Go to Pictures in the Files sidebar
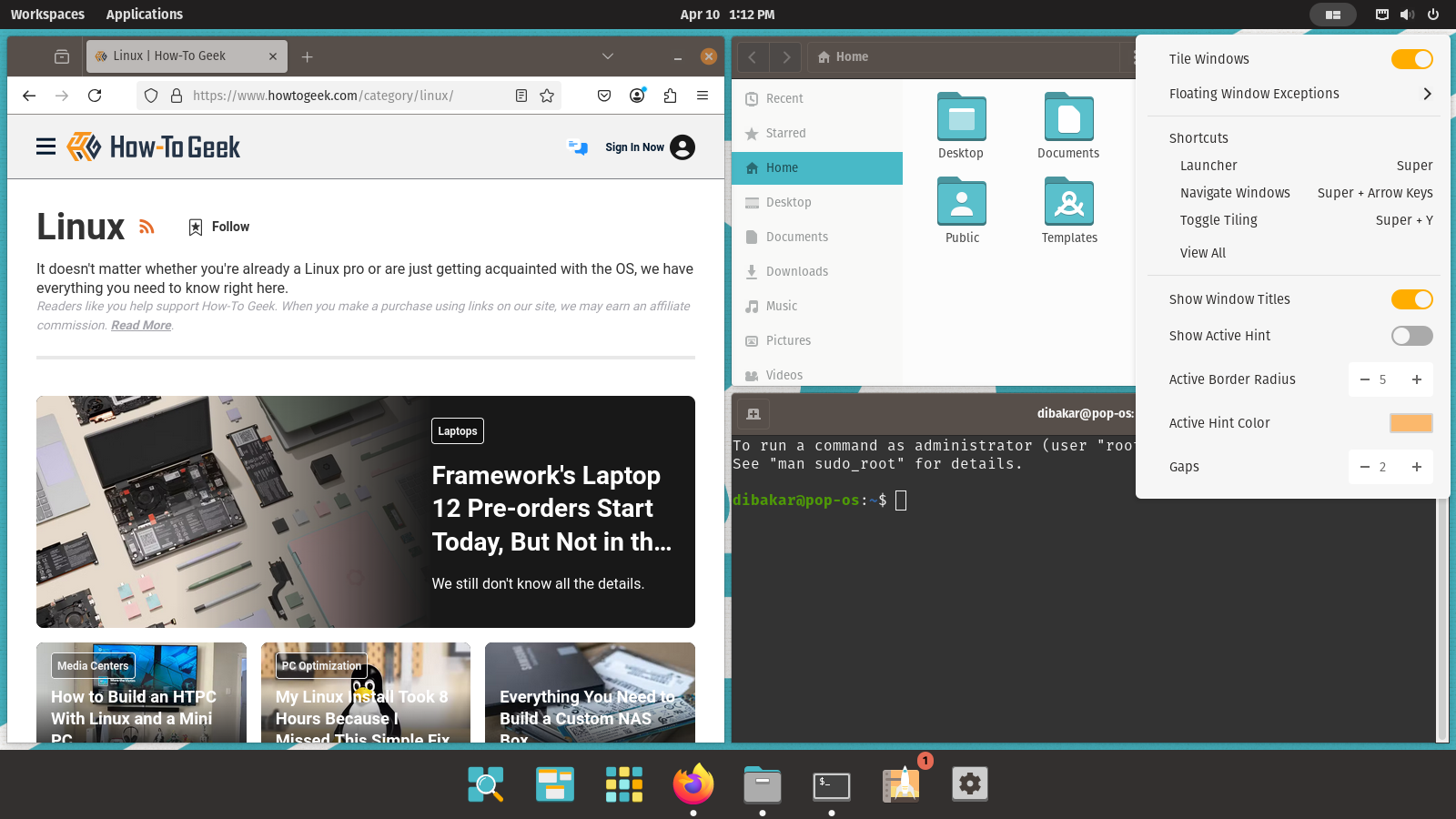This screenshot has width=1456, height=819. [x=817, y=340]
